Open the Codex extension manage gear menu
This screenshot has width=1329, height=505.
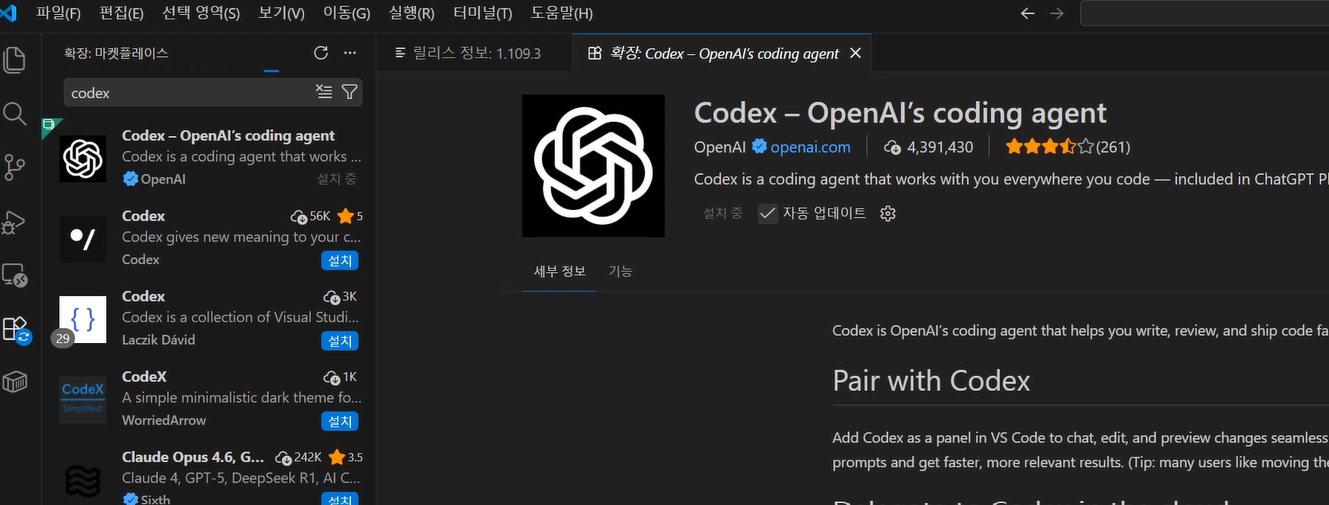click(x=887, y=213)
